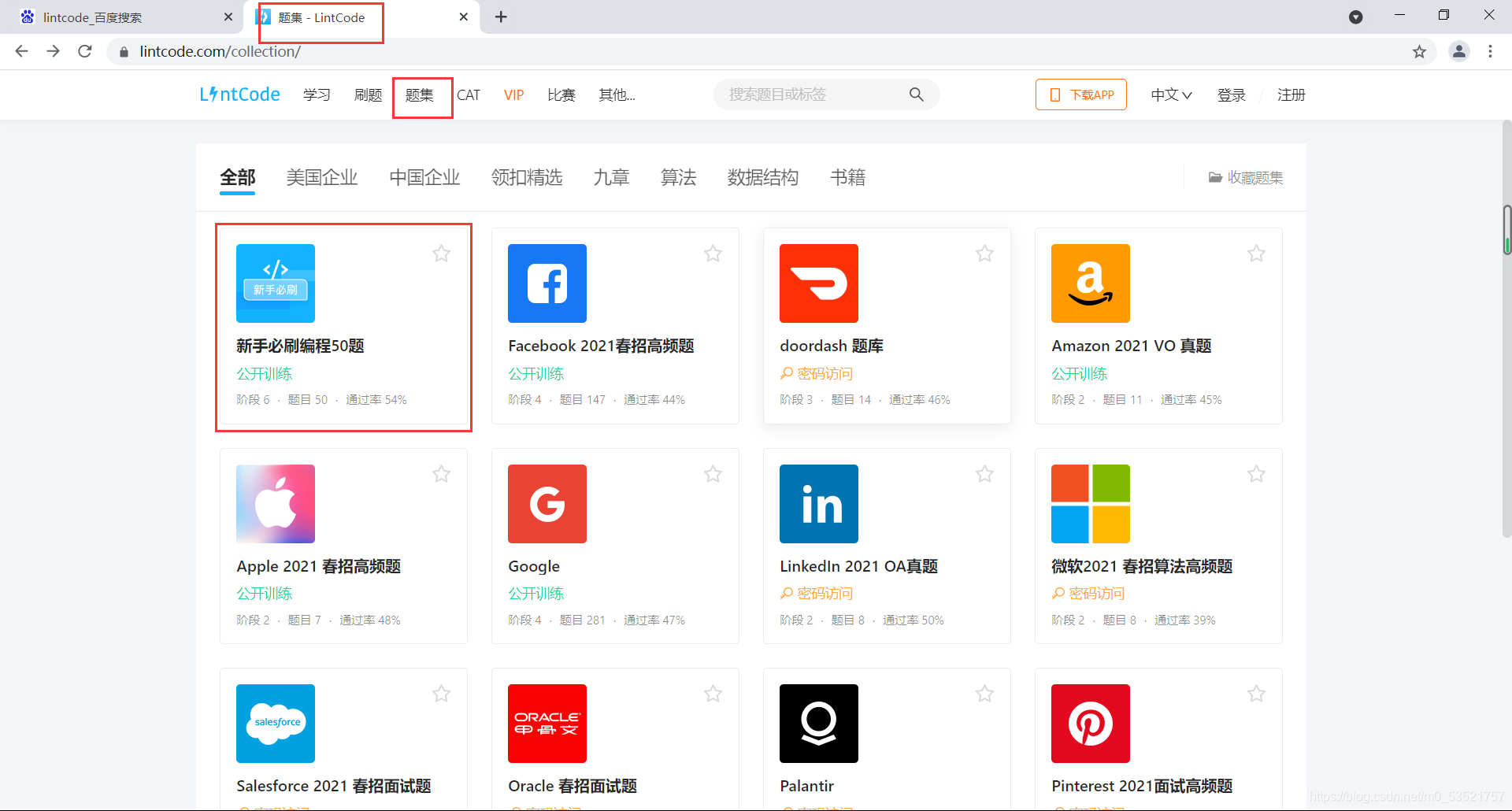Open a new browser tab
The image size is (1512, 811).
(x=501, y=17)
